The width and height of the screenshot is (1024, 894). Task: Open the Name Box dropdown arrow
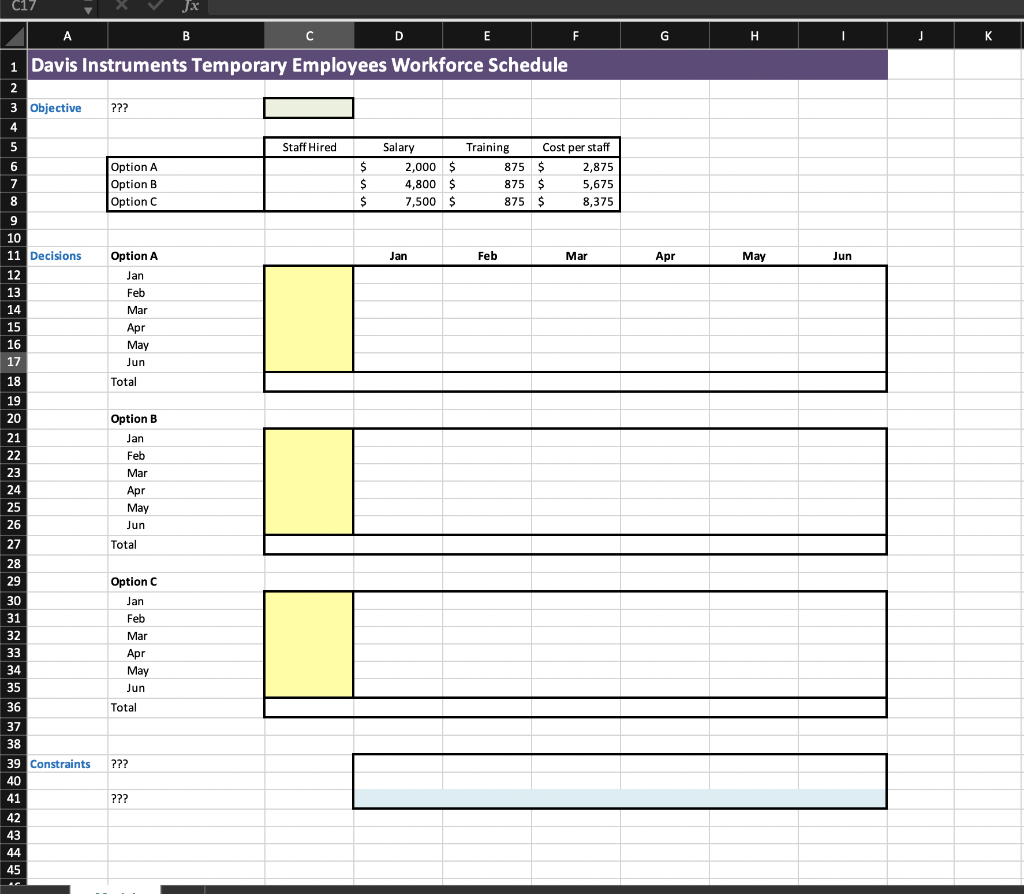click(88, 9)
